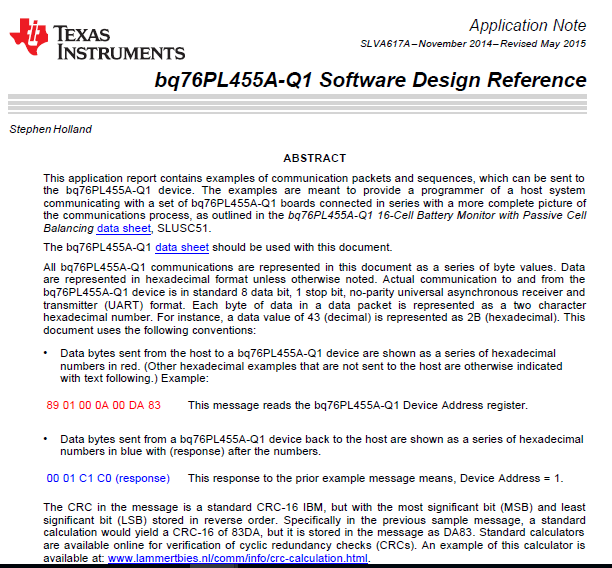
Task: Click the line 'This application report contains examples'
Action: 314,178
